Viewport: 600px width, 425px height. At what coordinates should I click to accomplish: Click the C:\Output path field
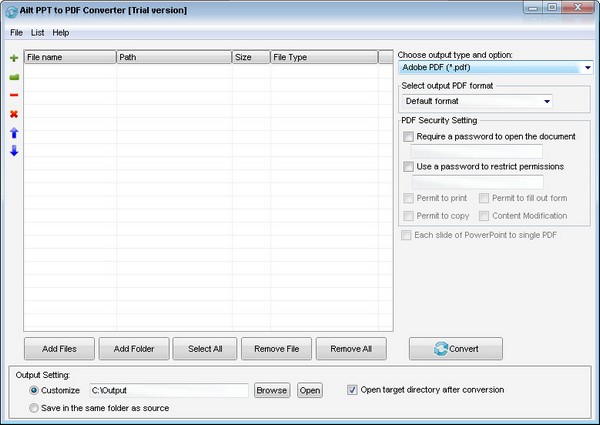[169, 391]
